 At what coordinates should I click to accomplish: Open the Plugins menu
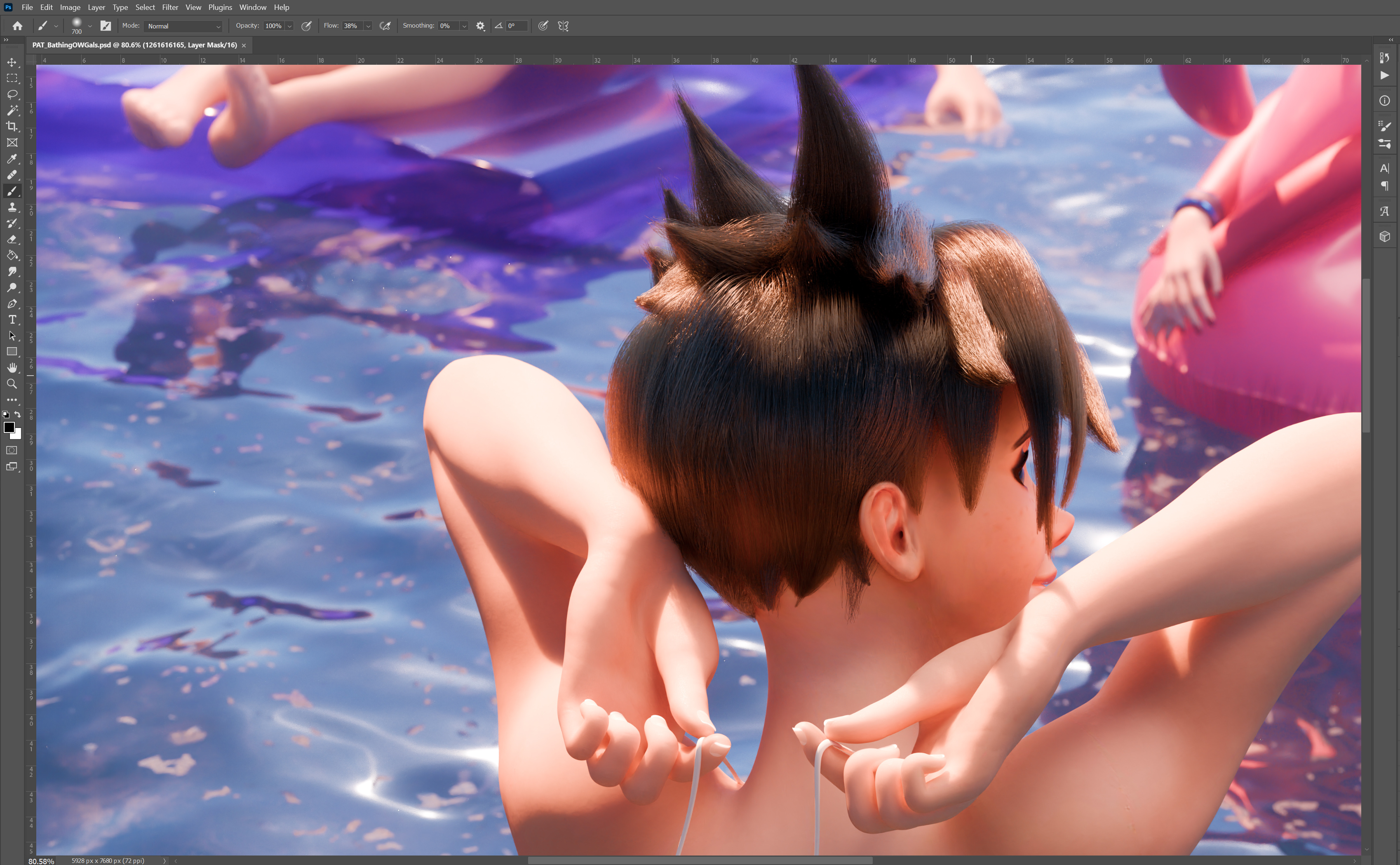[x=220, y=7]
